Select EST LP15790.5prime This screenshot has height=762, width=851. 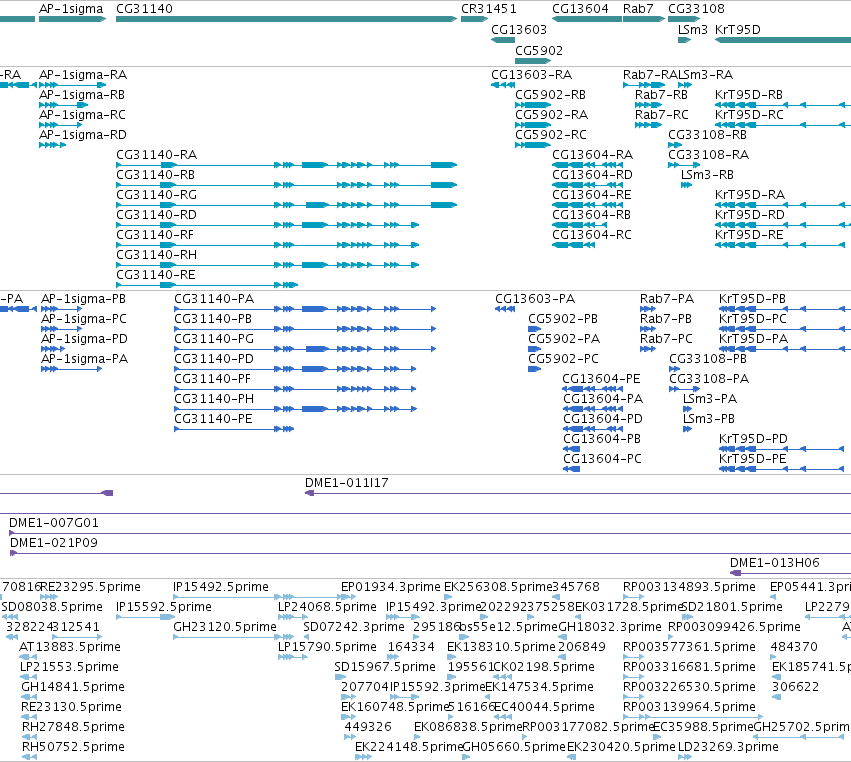point(293,657)
